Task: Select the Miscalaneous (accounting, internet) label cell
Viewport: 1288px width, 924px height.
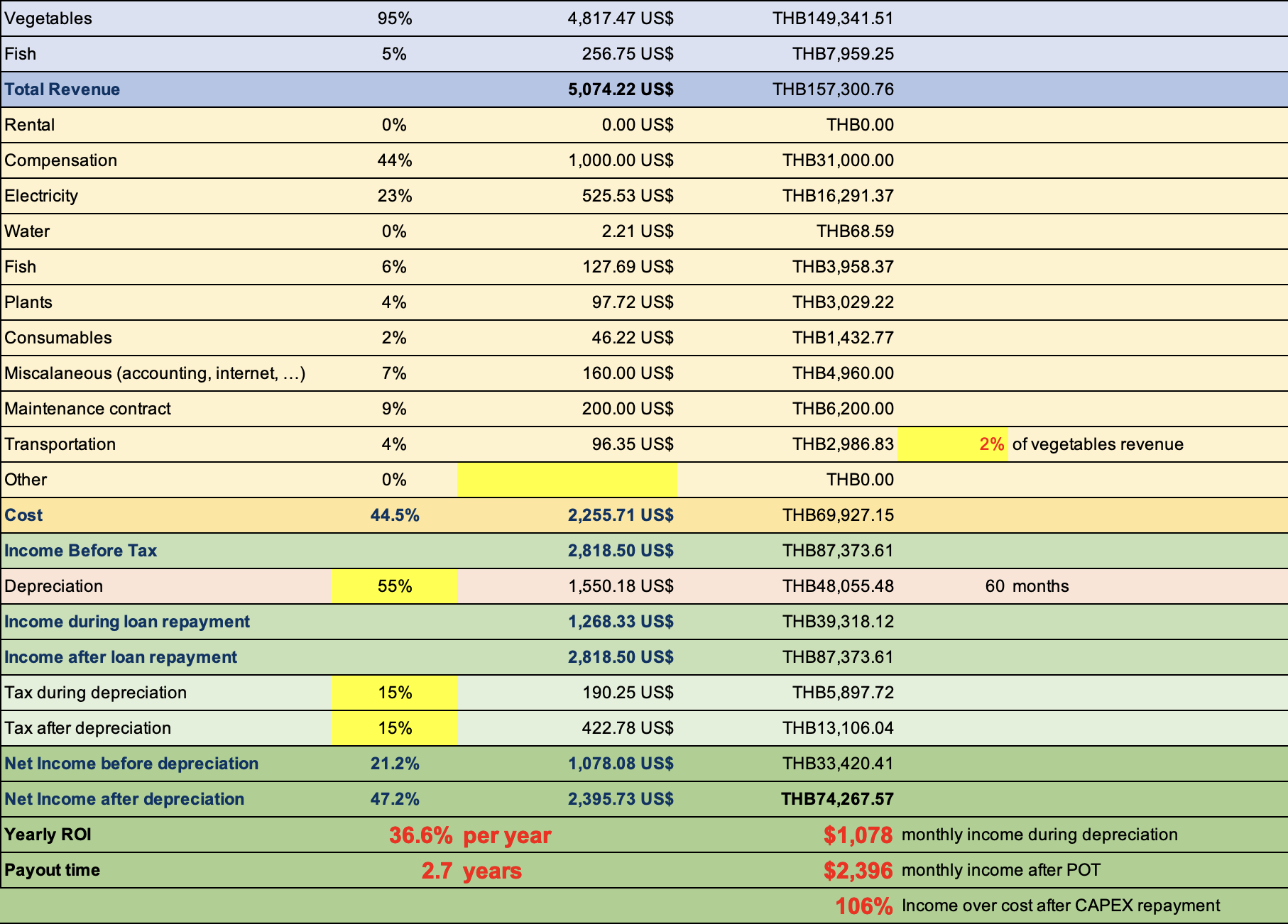Action: point(155,373)
